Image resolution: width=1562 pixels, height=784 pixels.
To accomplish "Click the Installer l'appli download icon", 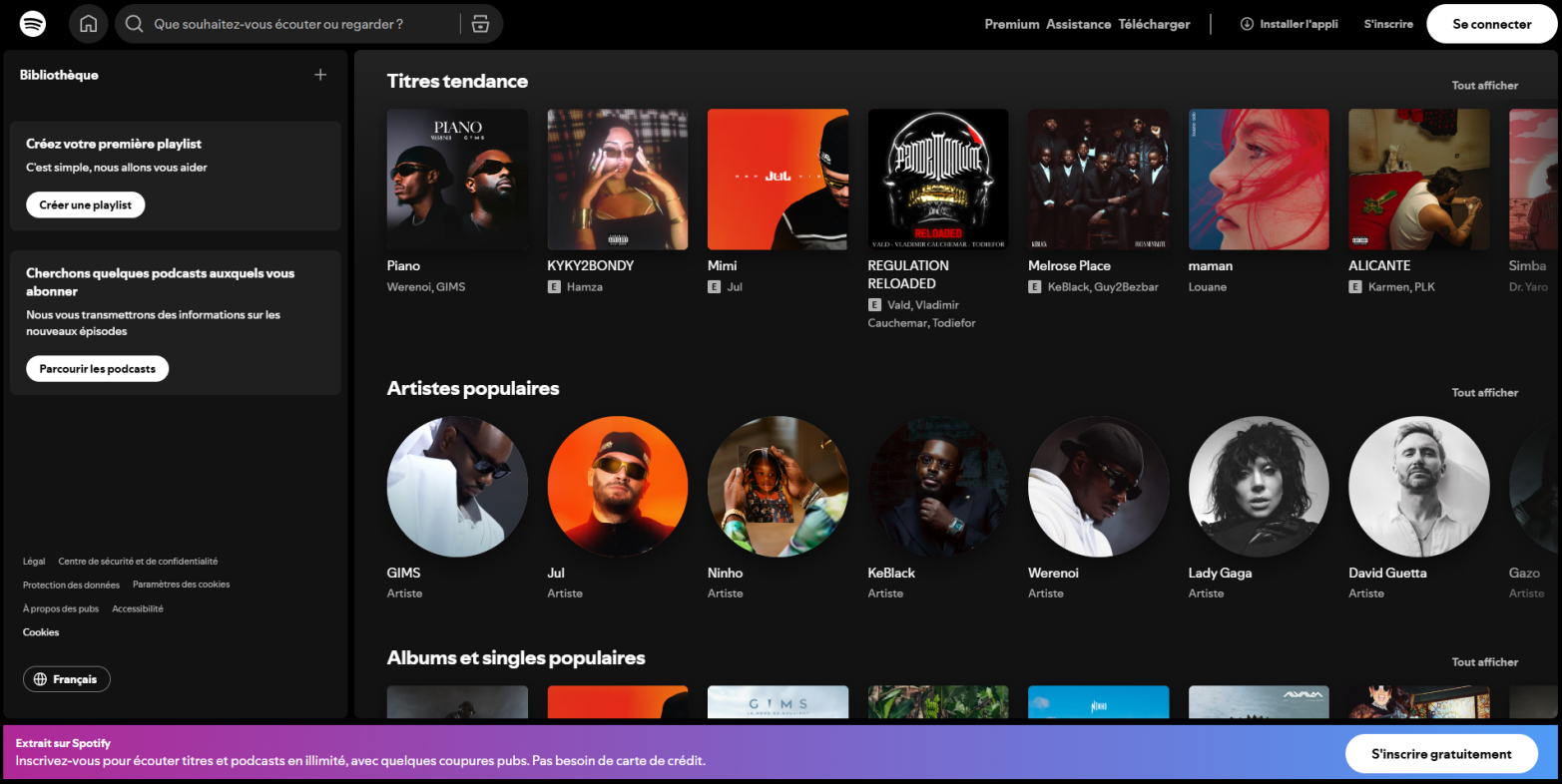I will tap(1247, 24).
